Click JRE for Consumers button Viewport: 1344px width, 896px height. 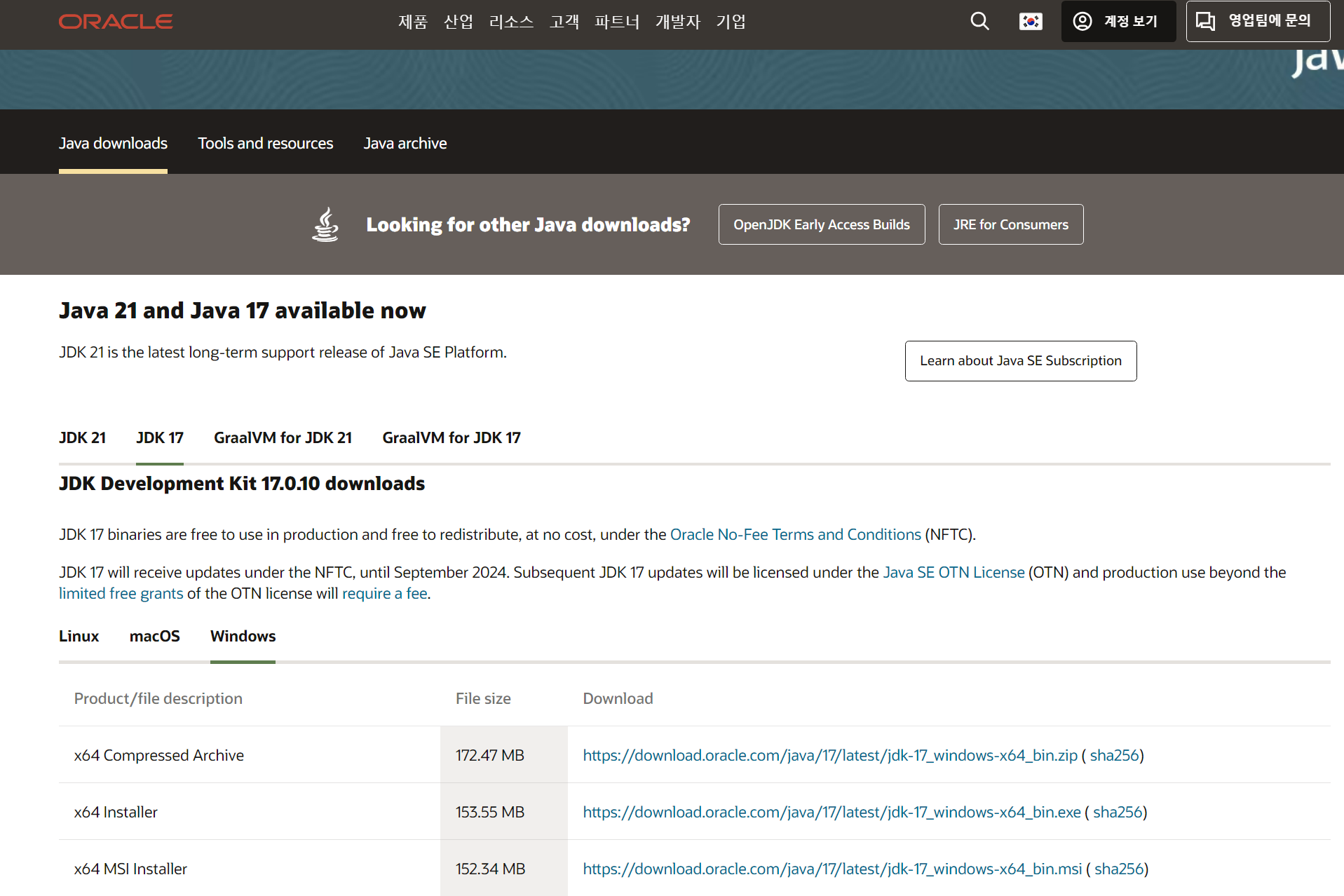tap(1011, 224)
